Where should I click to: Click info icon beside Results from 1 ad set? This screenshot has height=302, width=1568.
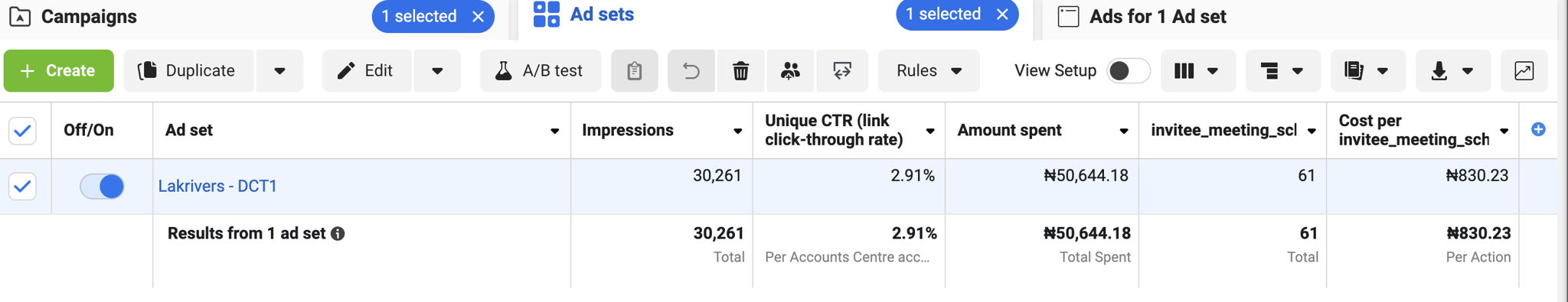point(338,234)
